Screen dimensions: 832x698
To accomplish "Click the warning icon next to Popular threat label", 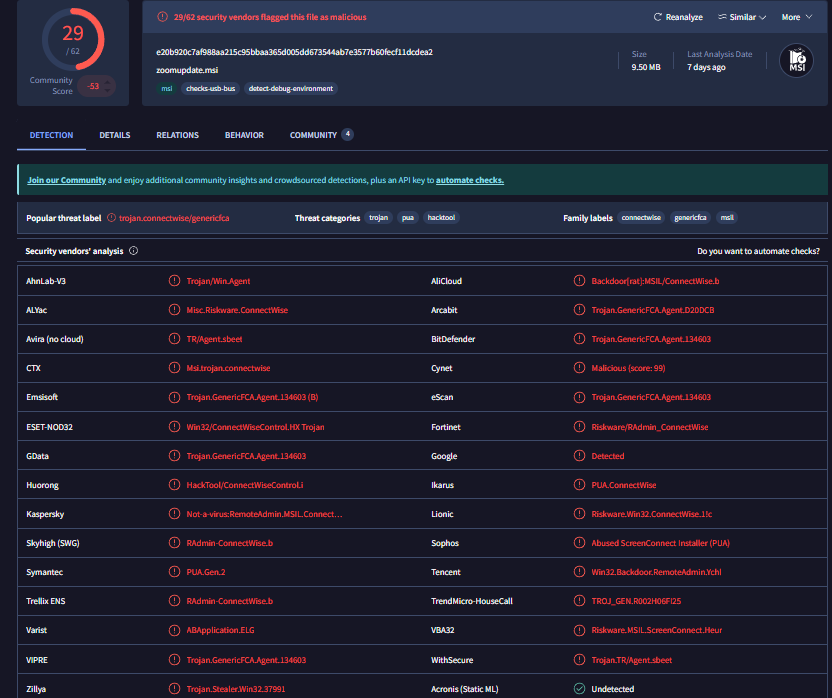I will click(112, 218).
